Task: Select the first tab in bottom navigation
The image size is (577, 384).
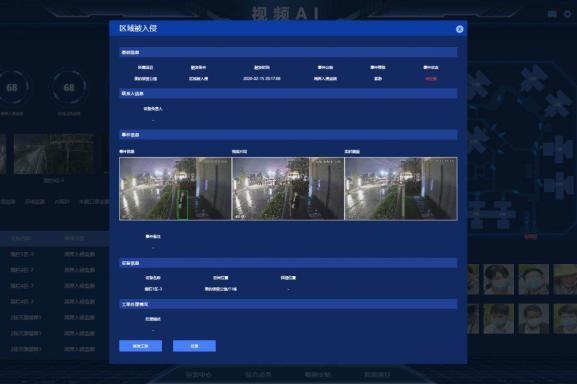Action: pyautogui.click(x=199, y=375)
